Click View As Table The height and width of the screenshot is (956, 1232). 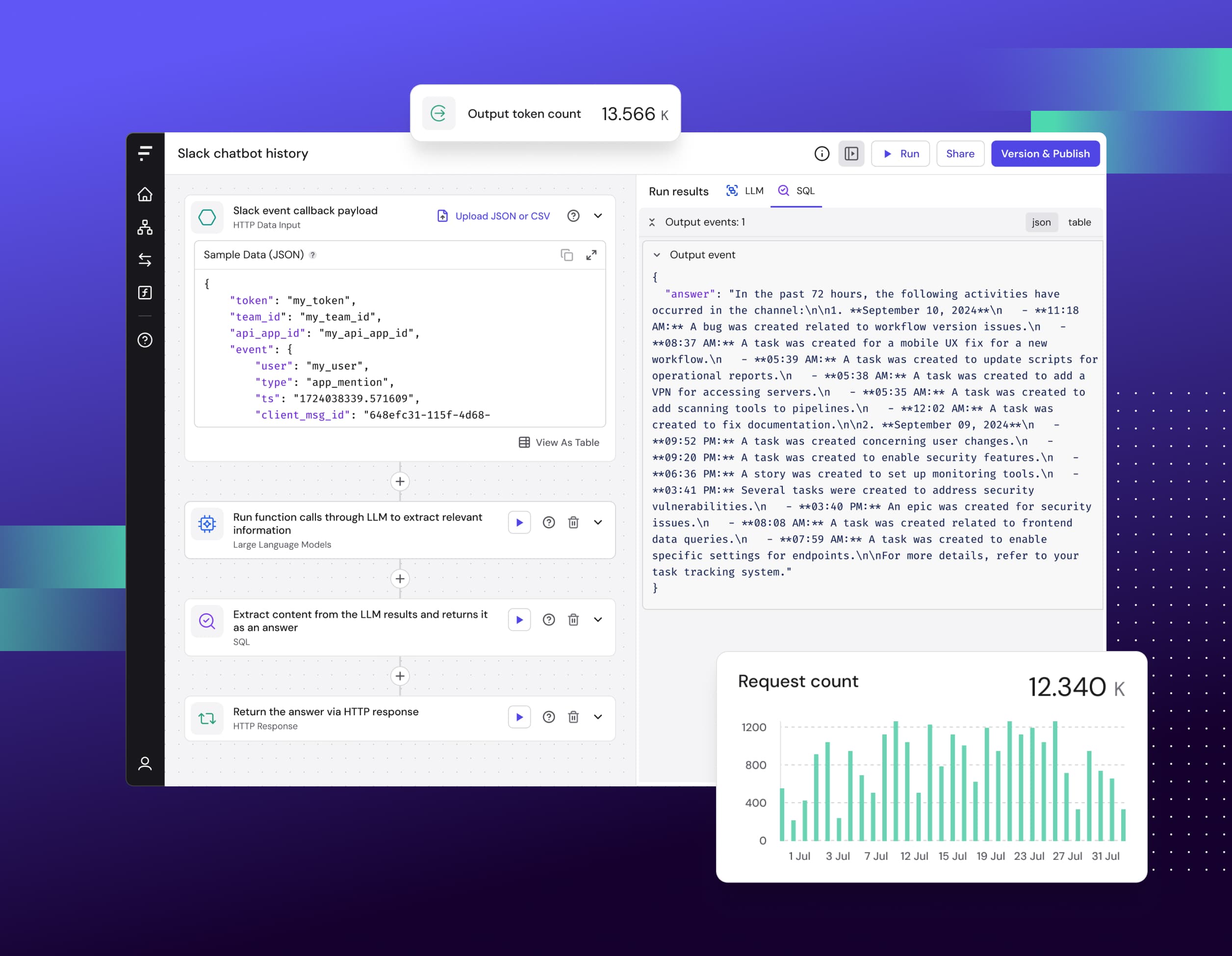[559, 442]
